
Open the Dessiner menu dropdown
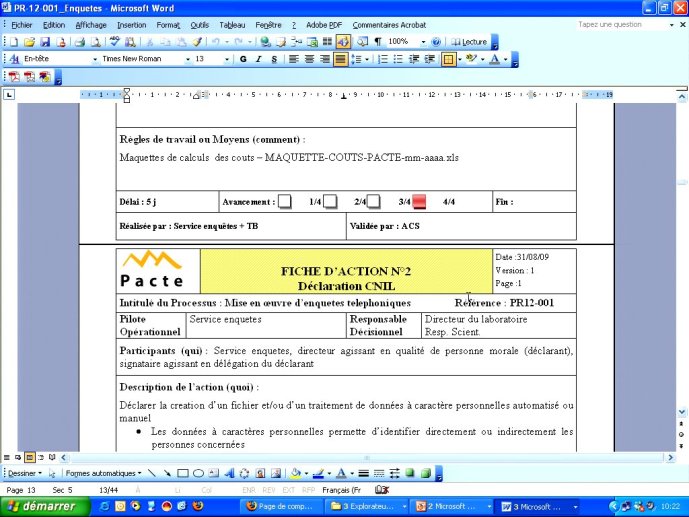(x=25, y=473)
